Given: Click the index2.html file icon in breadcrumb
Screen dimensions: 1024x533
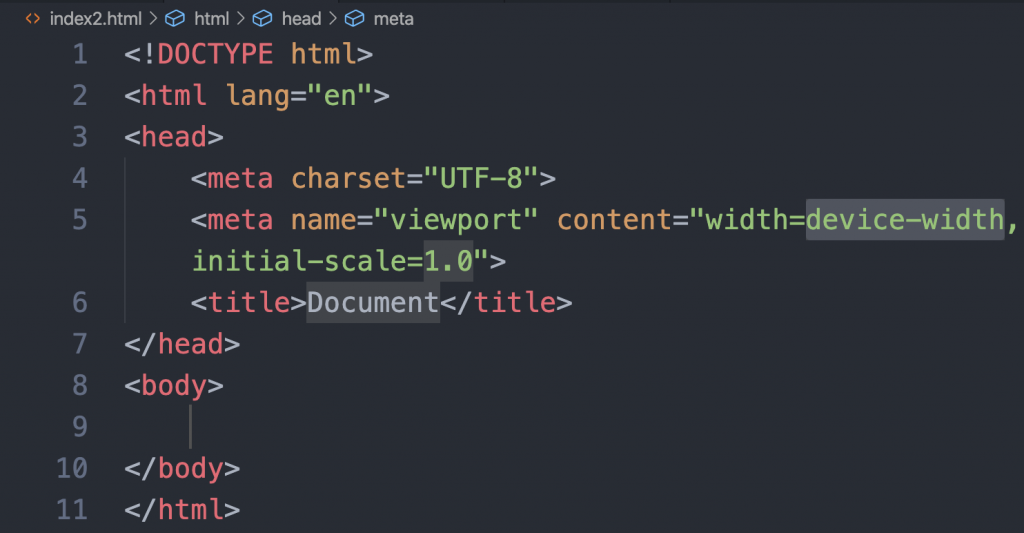Looking at the screenshot, I should click(x=33, y=18).
